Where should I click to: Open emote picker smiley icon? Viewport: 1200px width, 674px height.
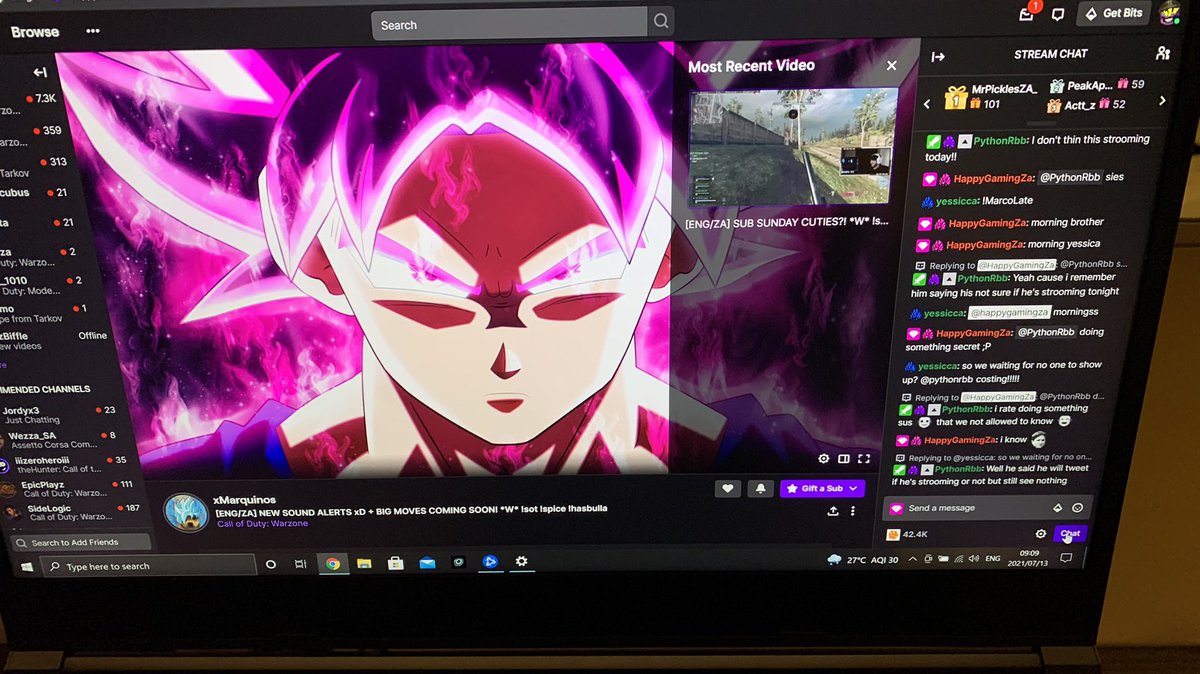[x=1077, y=507]
